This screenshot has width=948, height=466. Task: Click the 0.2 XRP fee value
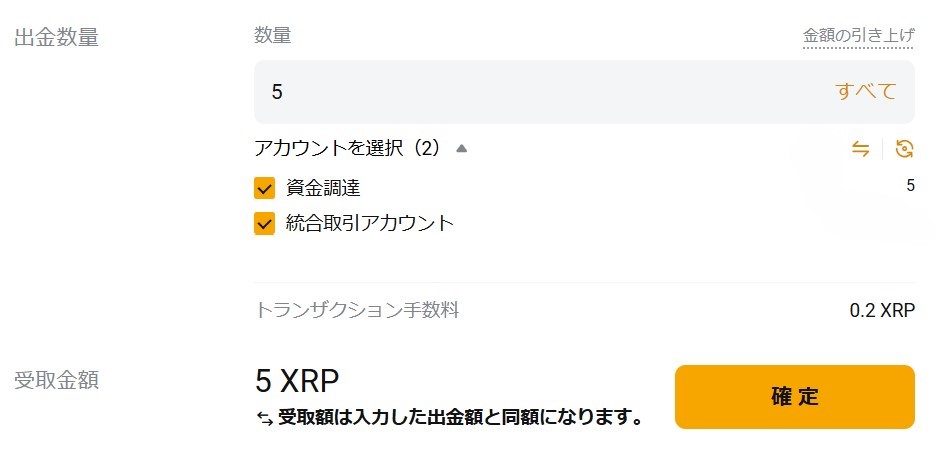point(882,310)
